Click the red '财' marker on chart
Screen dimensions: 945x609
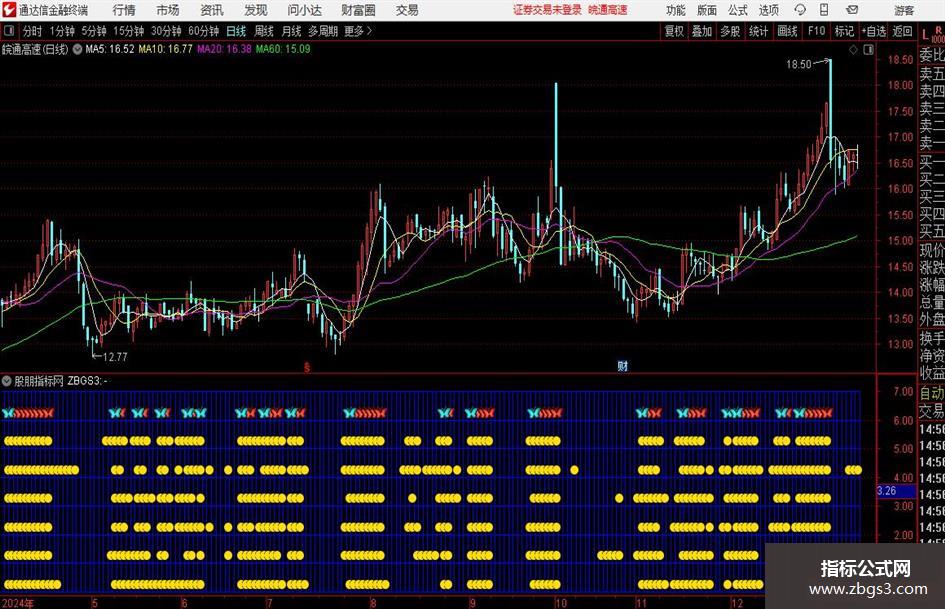pyautogui.click(x=623, y=365)
